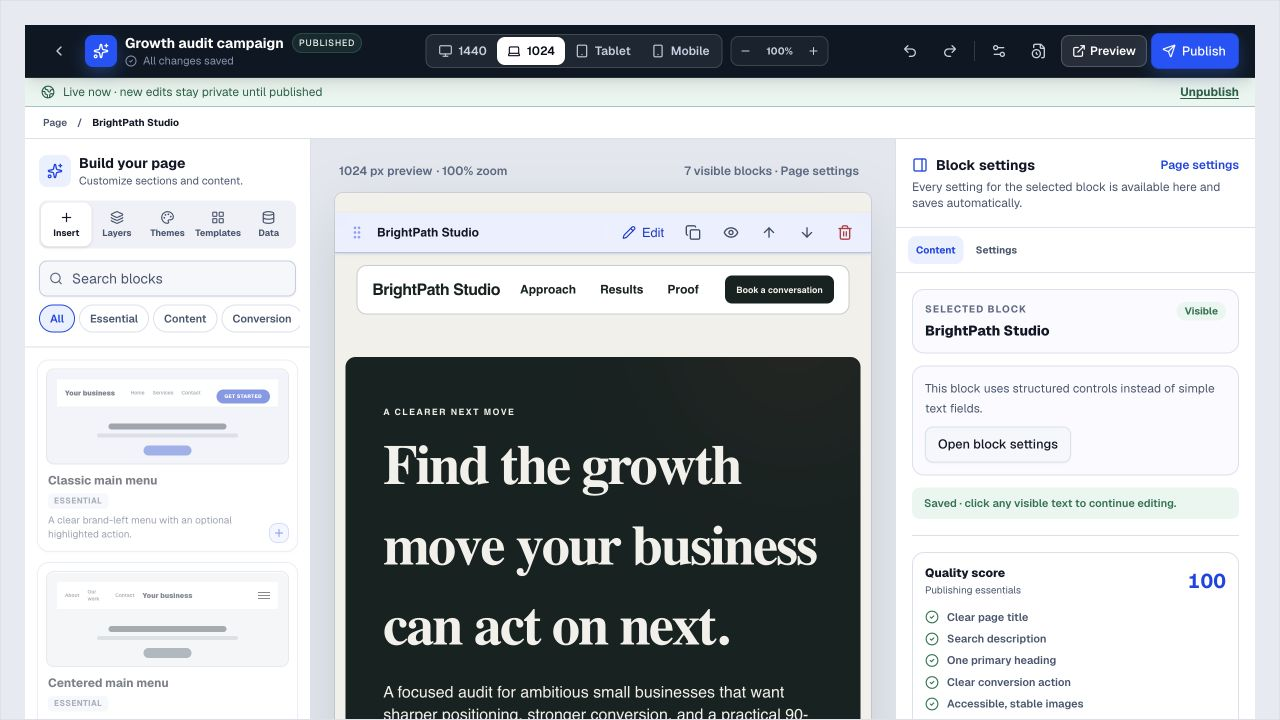Click the sparkle app logo in header
This screenshot has width=1280, height=720.
coord(101,51)
